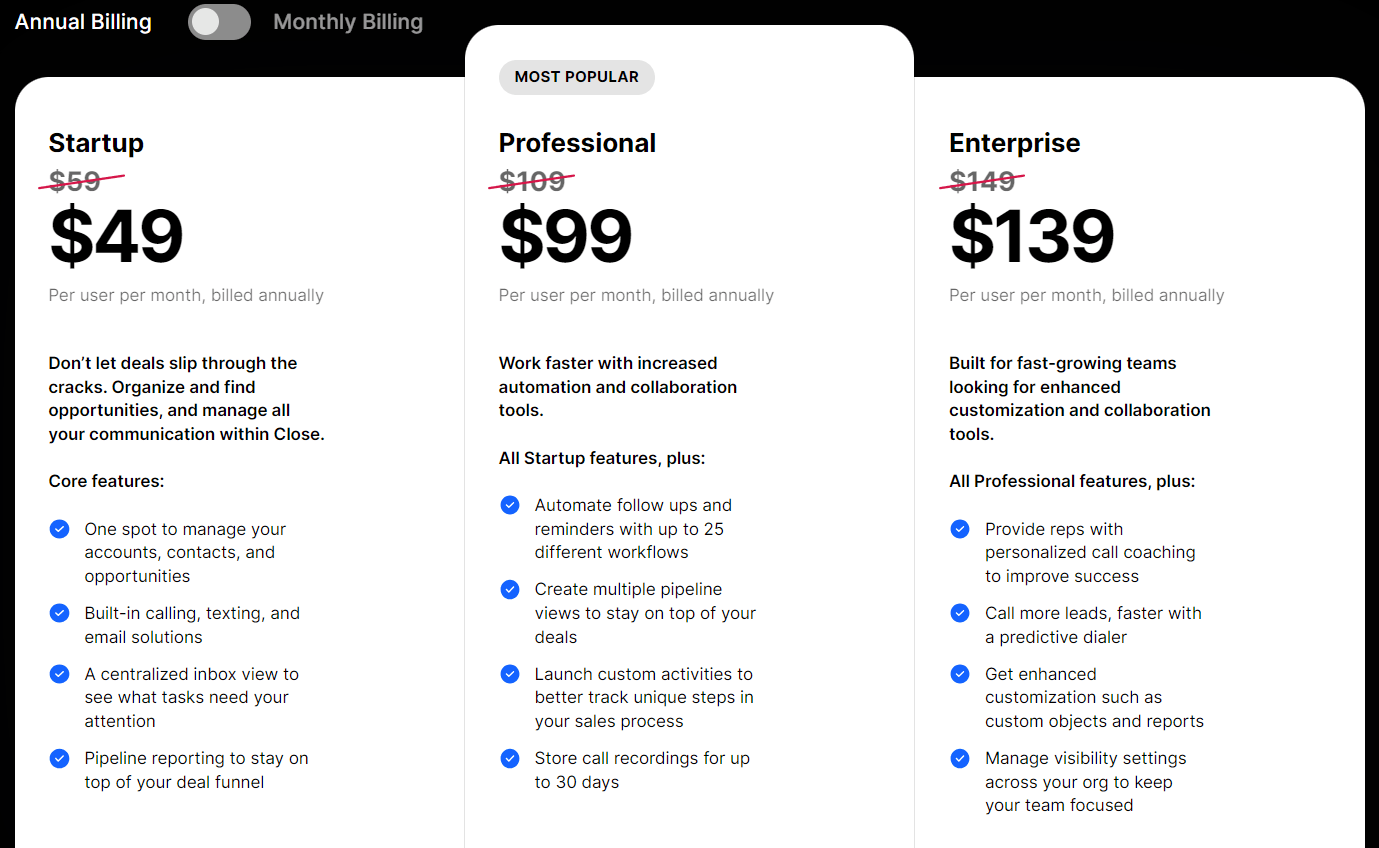Click checkmark icon beside Launch custom activities

(510, 673)
